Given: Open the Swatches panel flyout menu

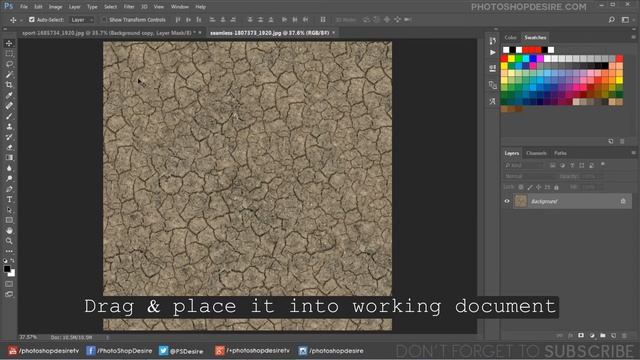Looking at the screenshot, I should 633,37.
